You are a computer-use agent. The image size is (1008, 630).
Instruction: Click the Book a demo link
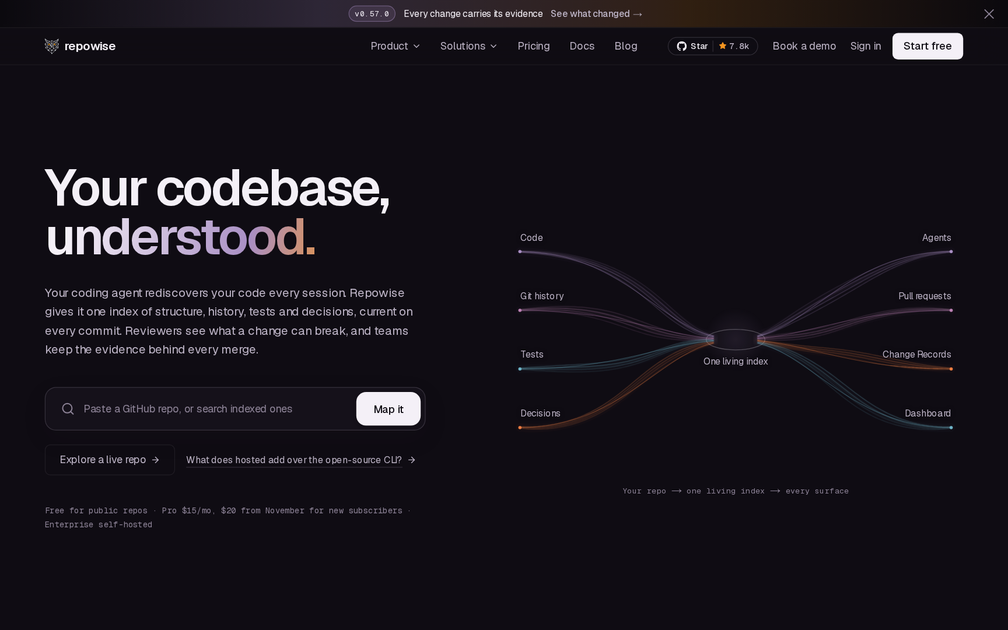pos(804,46)
